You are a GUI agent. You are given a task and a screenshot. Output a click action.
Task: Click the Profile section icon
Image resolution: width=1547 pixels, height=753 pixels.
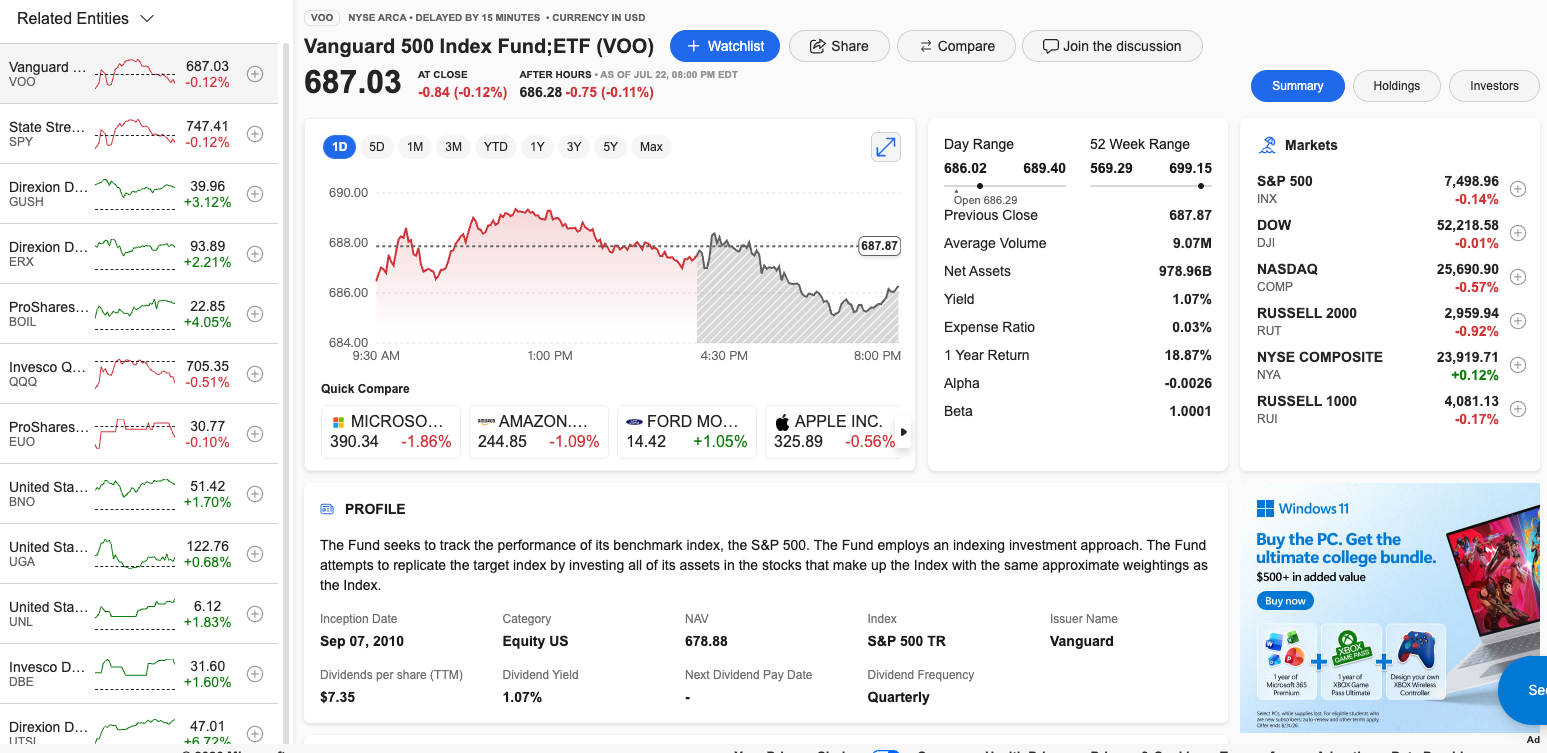coord(327,509)
